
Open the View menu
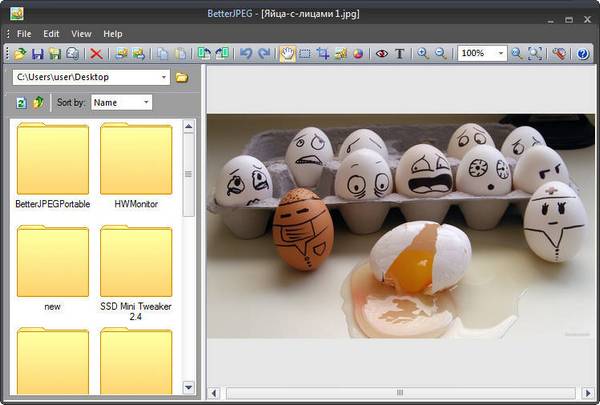(81, 33)
